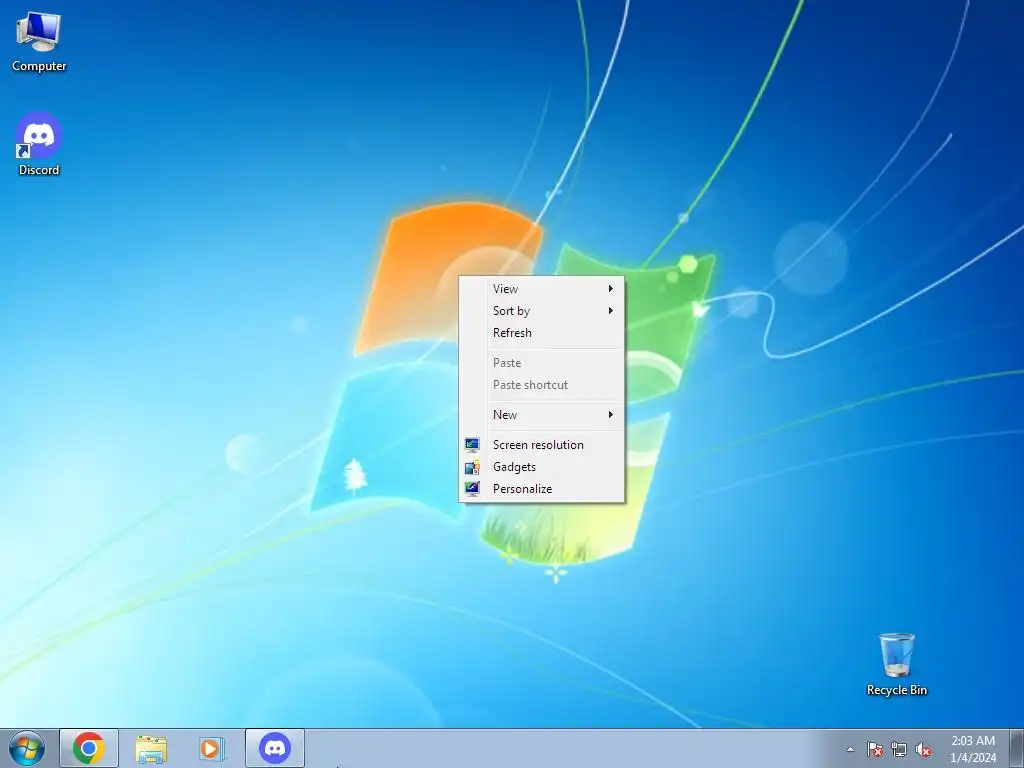Select Gadgets in the context menu
Screen dimensions: 1024x768
(541, 467)
